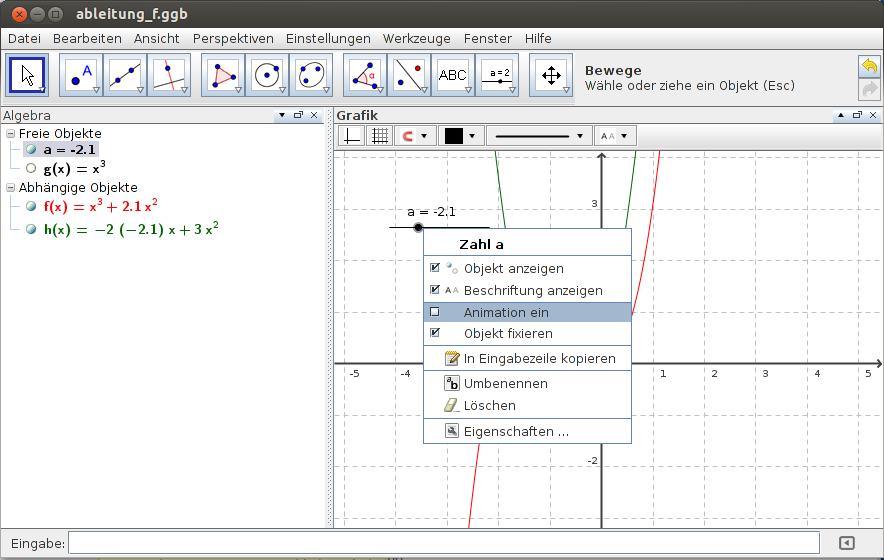Pick the Insert Text ABC tool

click(452, 75)
